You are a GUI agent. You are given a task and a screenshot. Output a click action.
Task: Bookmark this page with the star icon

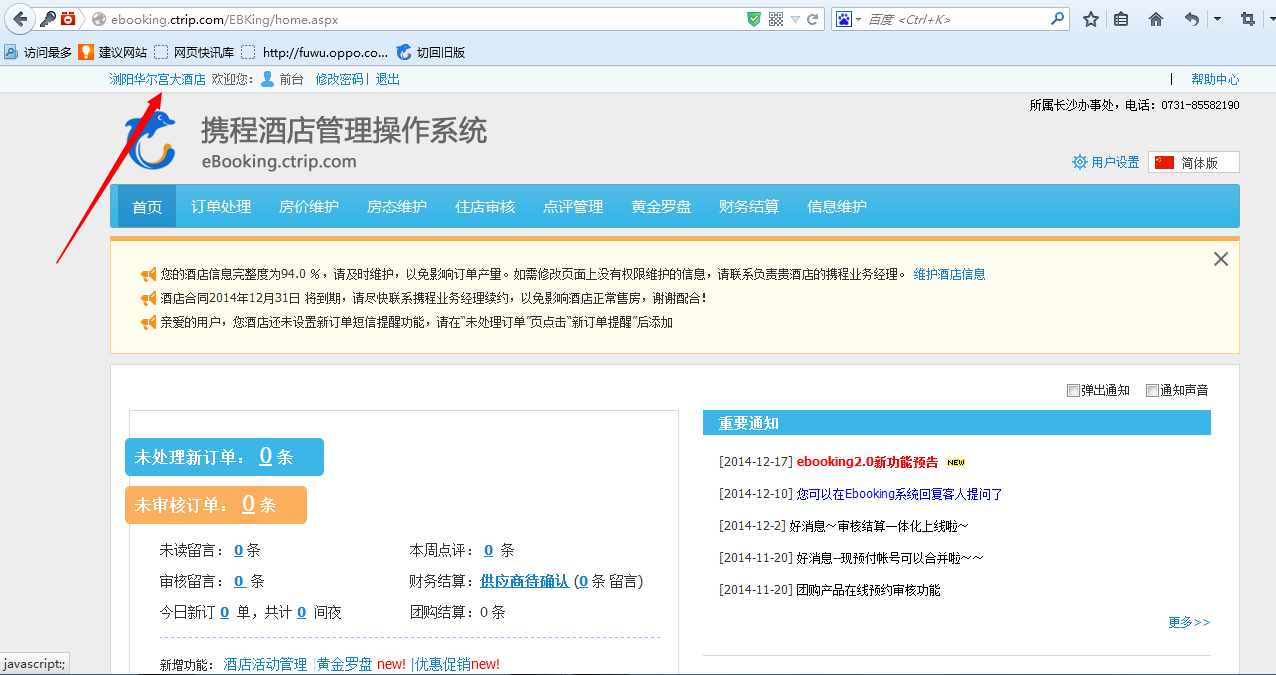(x=1091, y=19)
